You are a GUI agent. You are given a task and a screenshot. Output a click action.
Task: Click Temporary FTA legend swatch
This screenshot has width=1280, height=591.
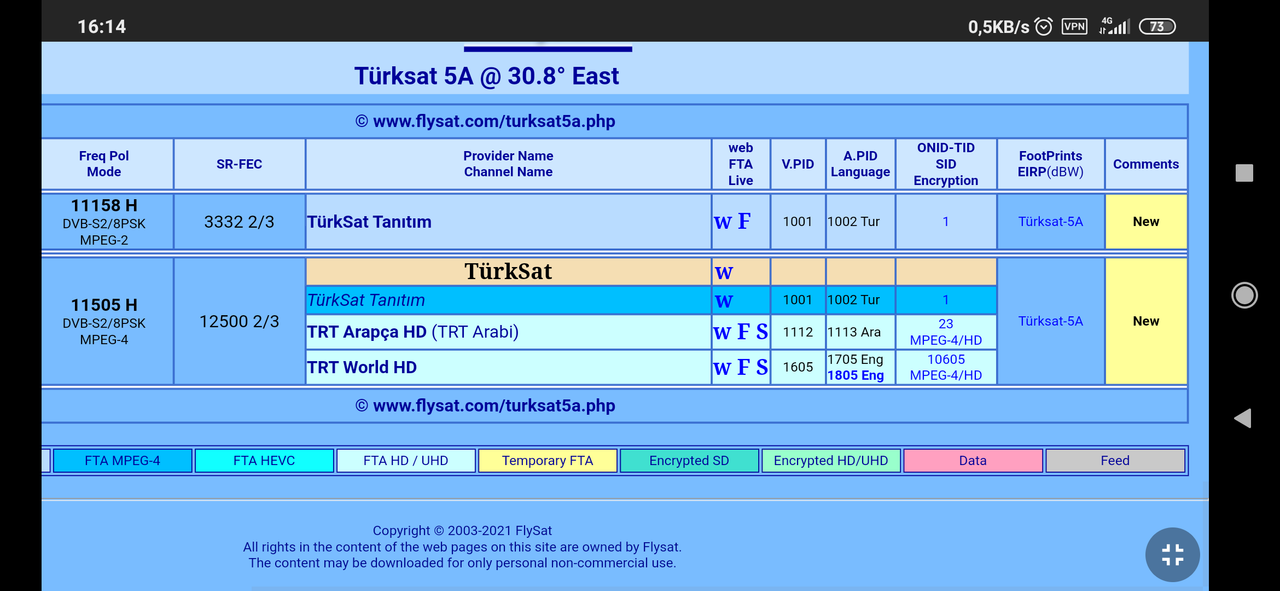[547, 461]
